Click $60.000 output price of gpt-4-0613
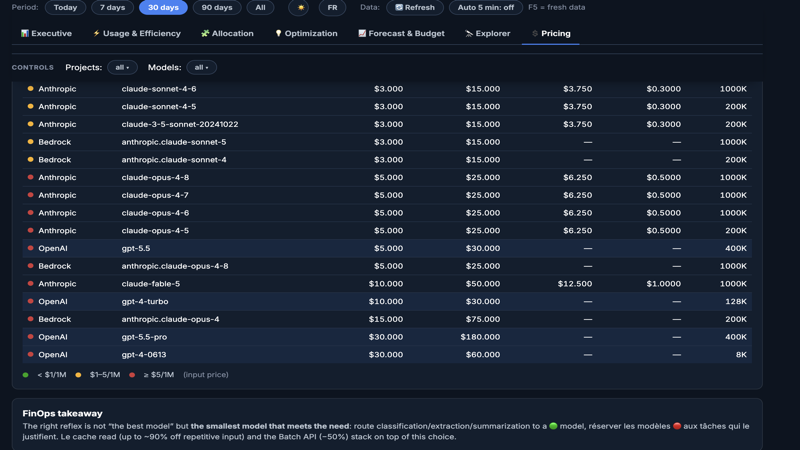Viewport: 800px width, 450px height. click(x=483, y=355)
